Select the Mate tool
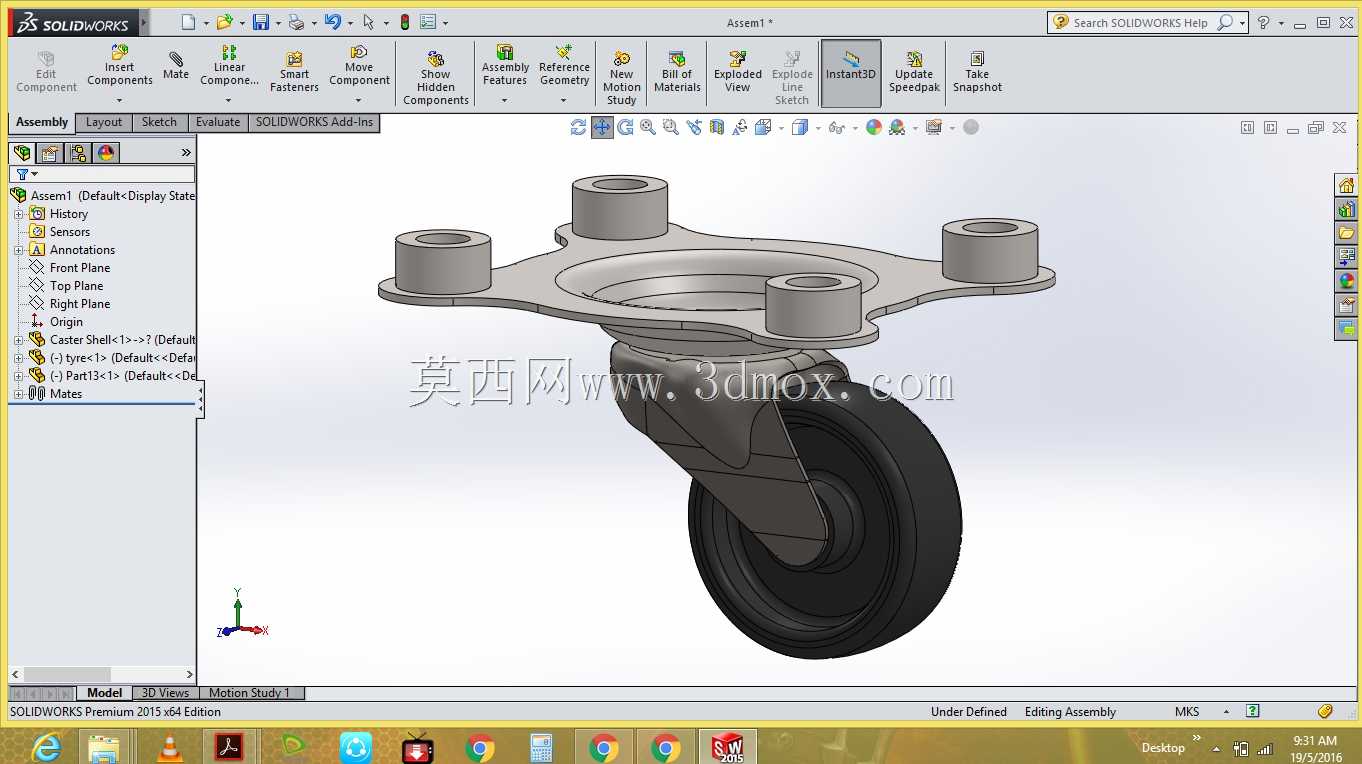 click(x=176, y=66)
